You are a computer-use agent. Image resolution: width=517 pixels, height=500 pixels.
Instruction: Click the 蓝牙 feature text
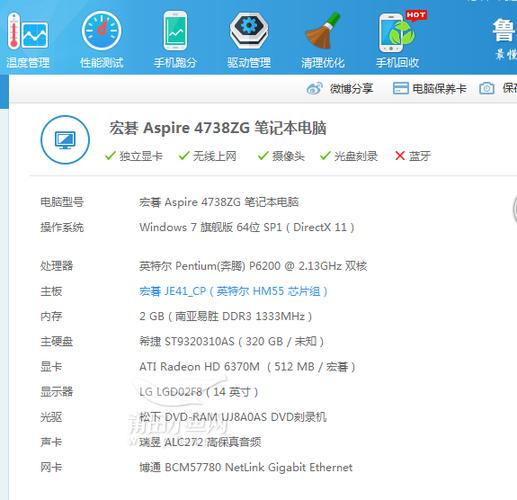420,156
